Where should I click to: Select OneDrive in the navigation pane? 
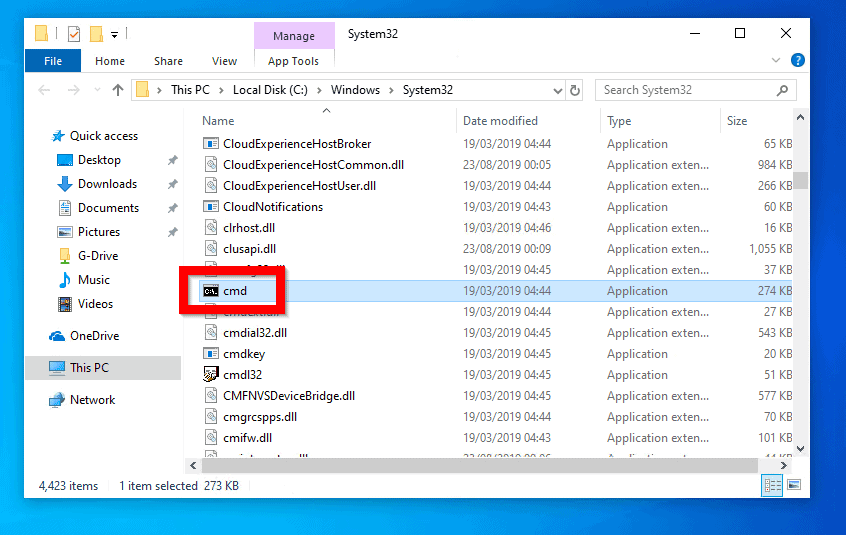pyautogui.click(x=94, y=336)
